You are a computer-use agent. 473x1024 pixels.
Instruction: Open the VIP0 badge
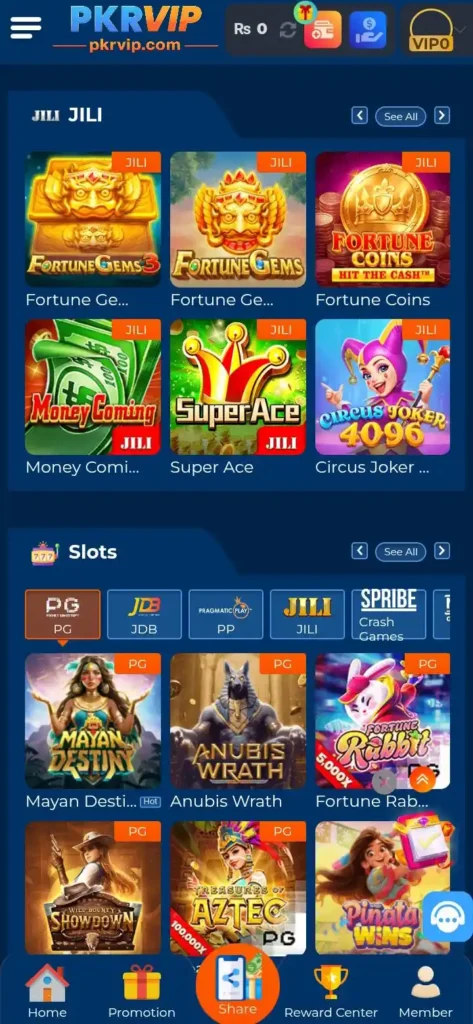431,31
